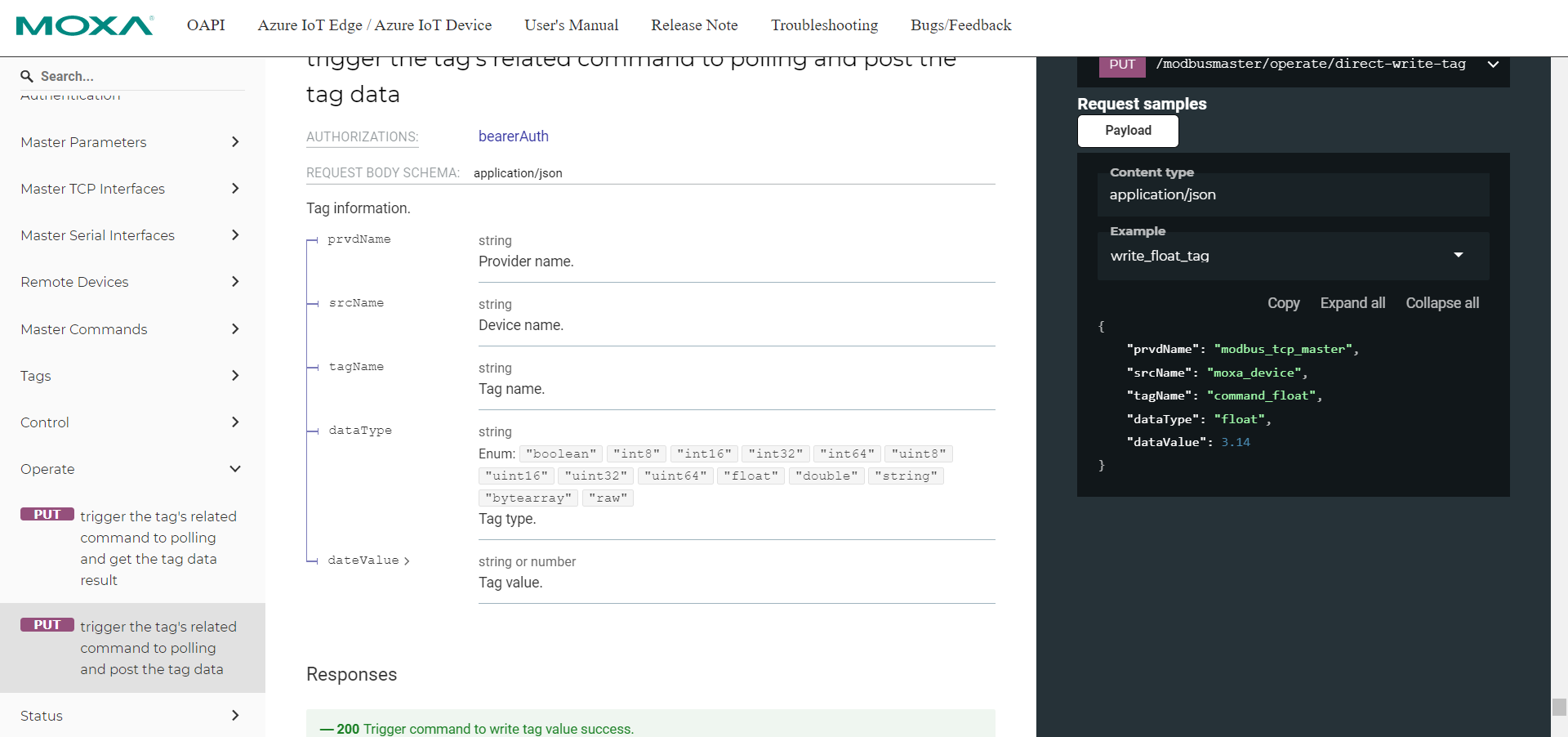Click the dateValue property expander arrow
This screenshot has height=737, width=1568.
tap(408, 561)
